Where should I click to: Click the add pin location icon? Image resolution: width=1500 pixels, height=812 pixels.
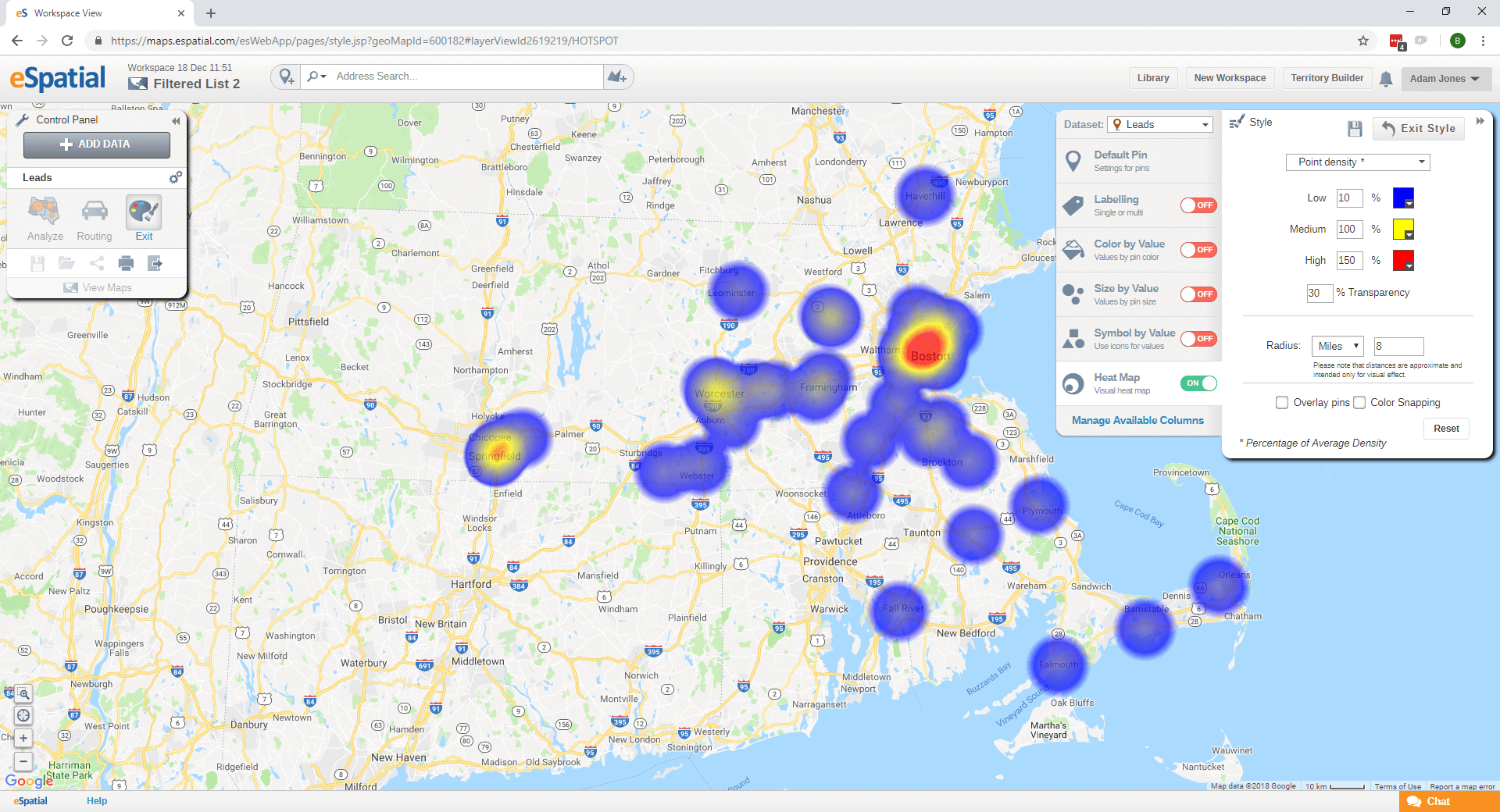click(287, 77)
